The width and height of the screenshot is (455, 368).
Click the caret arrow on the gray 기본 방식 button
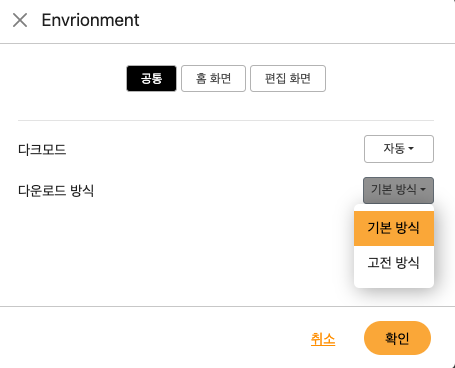point(423,190)
